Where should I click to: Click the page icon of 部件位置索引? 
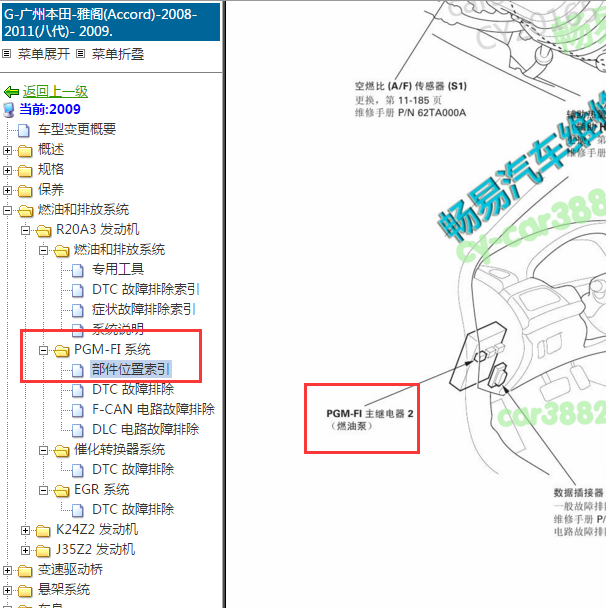pos(78,370)
